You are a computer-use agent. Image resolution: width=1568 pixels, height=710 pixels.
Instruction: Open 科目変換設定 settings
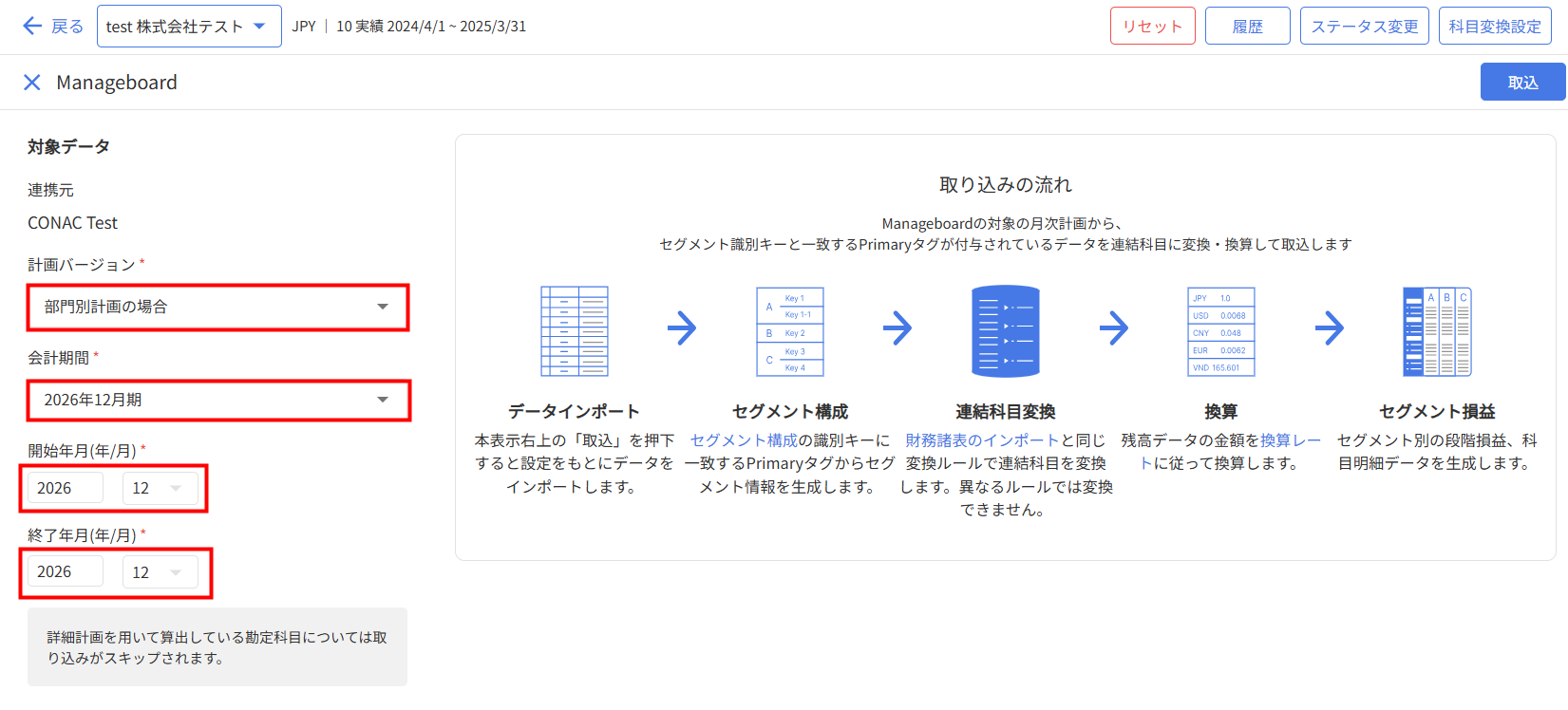coord(1495,27)
